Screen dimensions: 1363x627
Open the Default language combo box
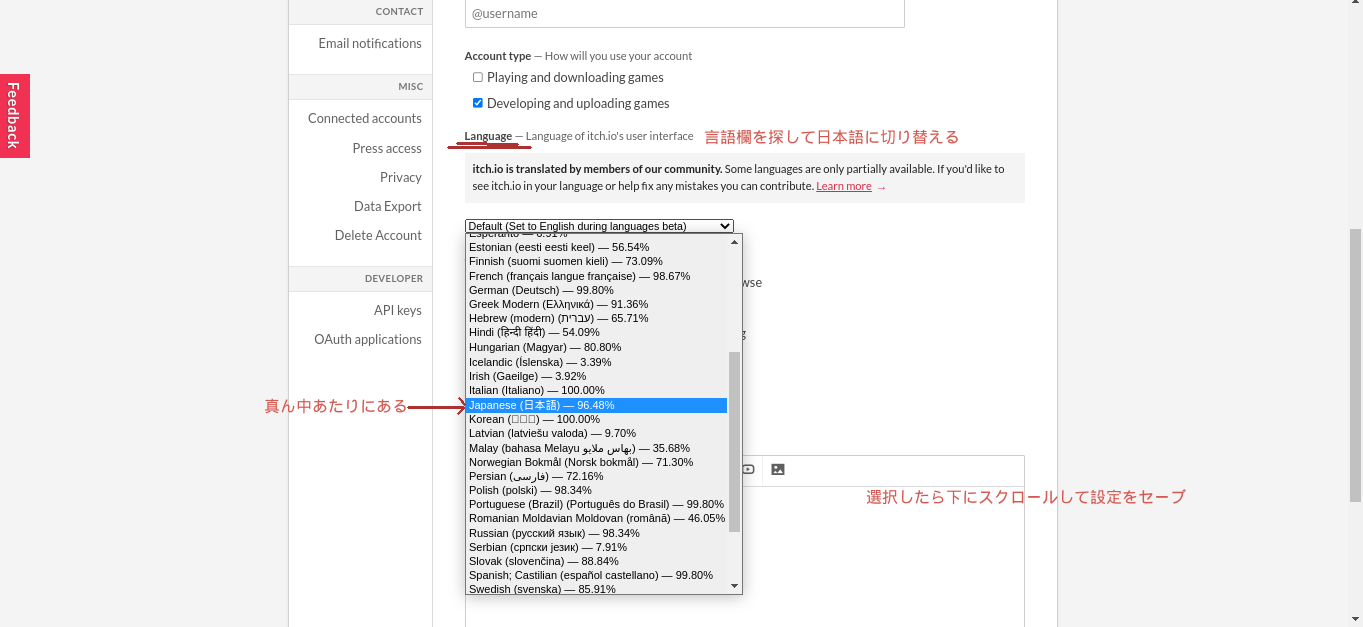click(599, 226)
